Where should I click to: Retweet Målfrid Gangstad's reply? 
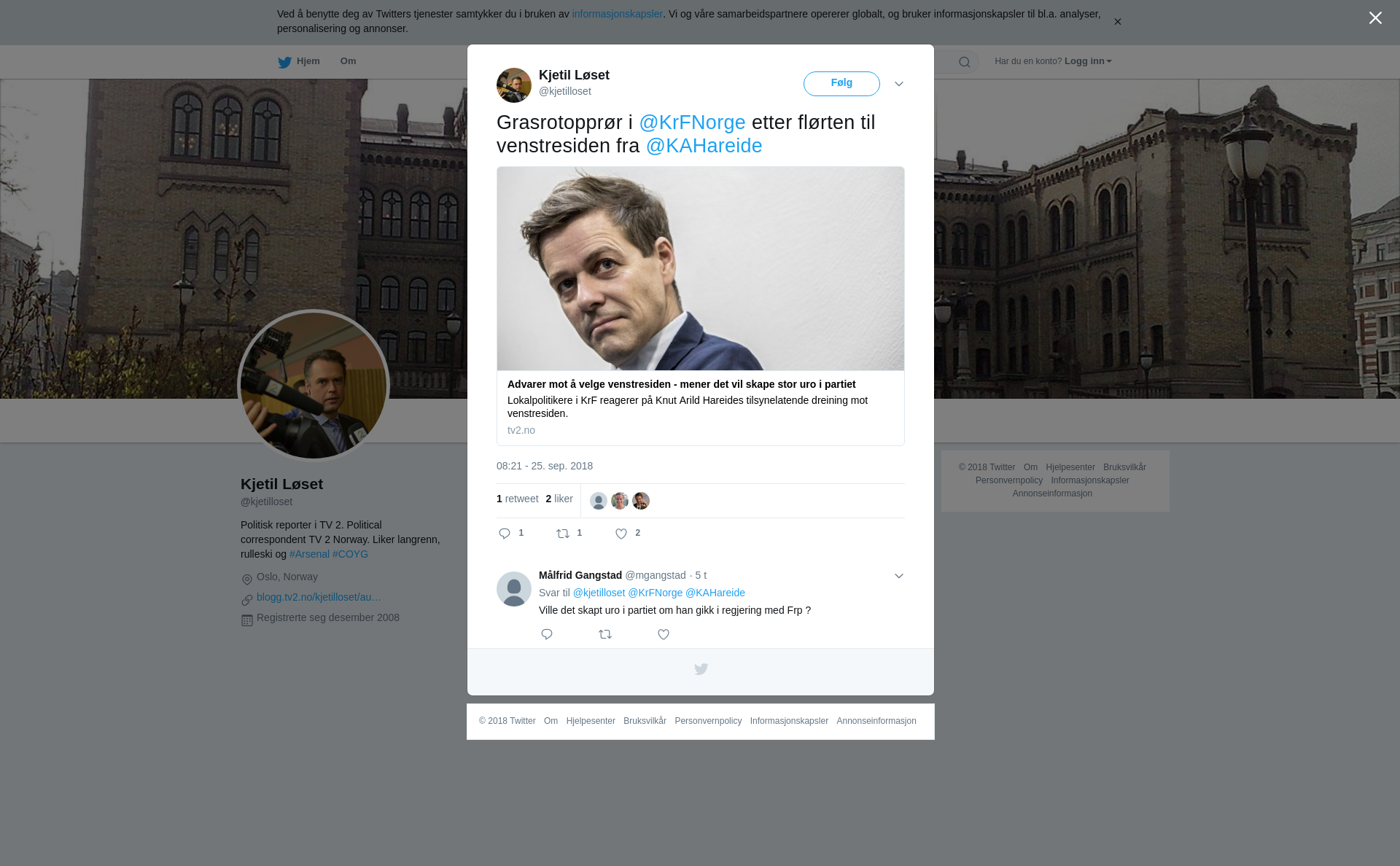click(605, 634)
